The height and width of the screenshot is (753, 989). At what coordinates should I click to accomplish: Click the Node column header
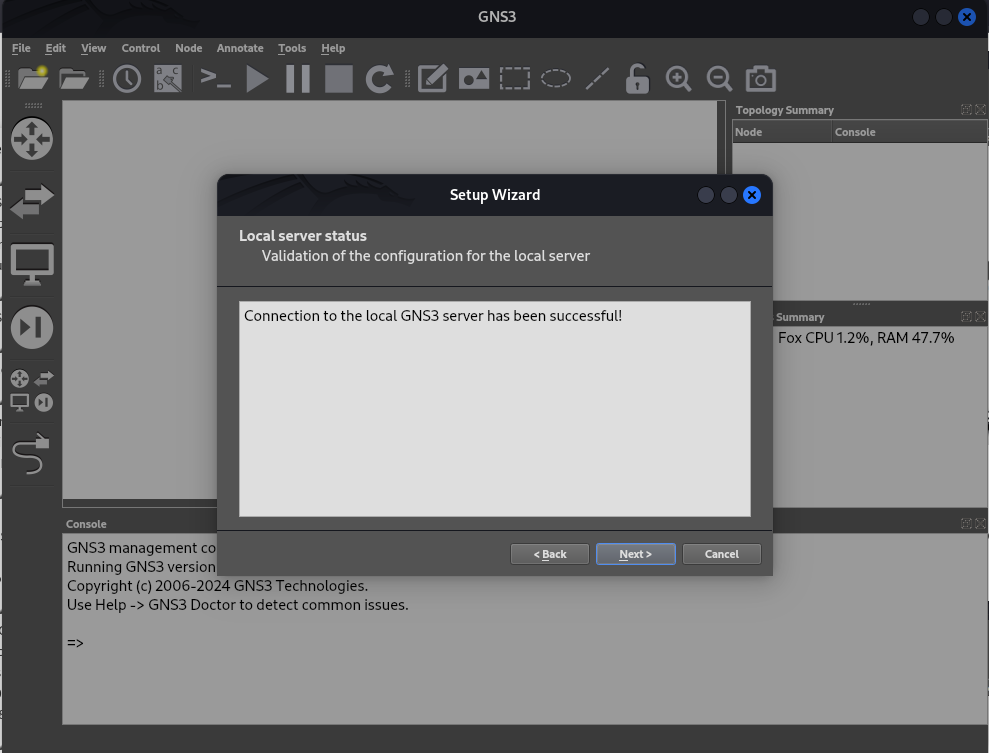pyautogui.click(x=781, y=132)
